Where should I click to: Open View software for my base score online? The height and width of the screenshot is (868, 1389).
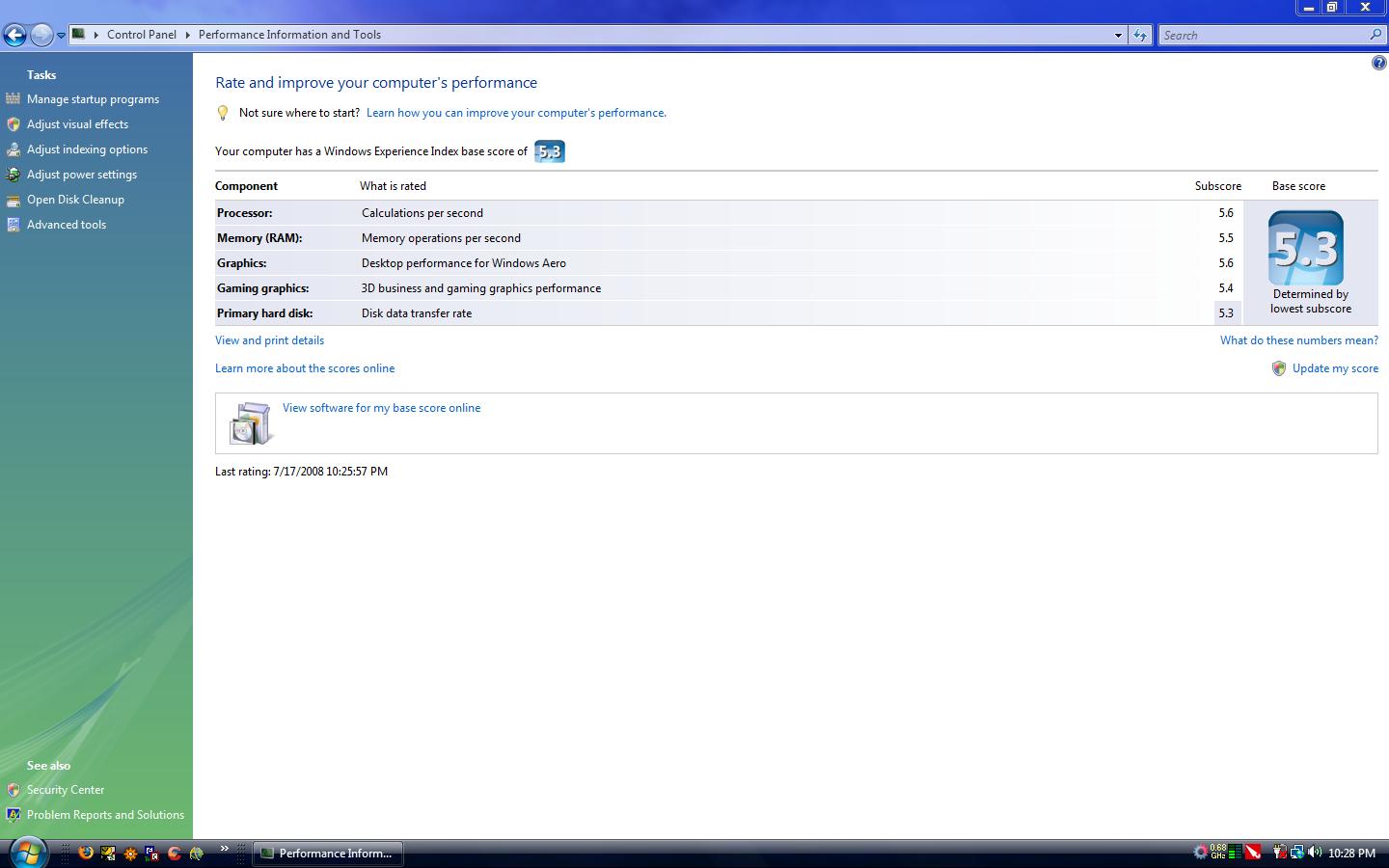point(381,408)
